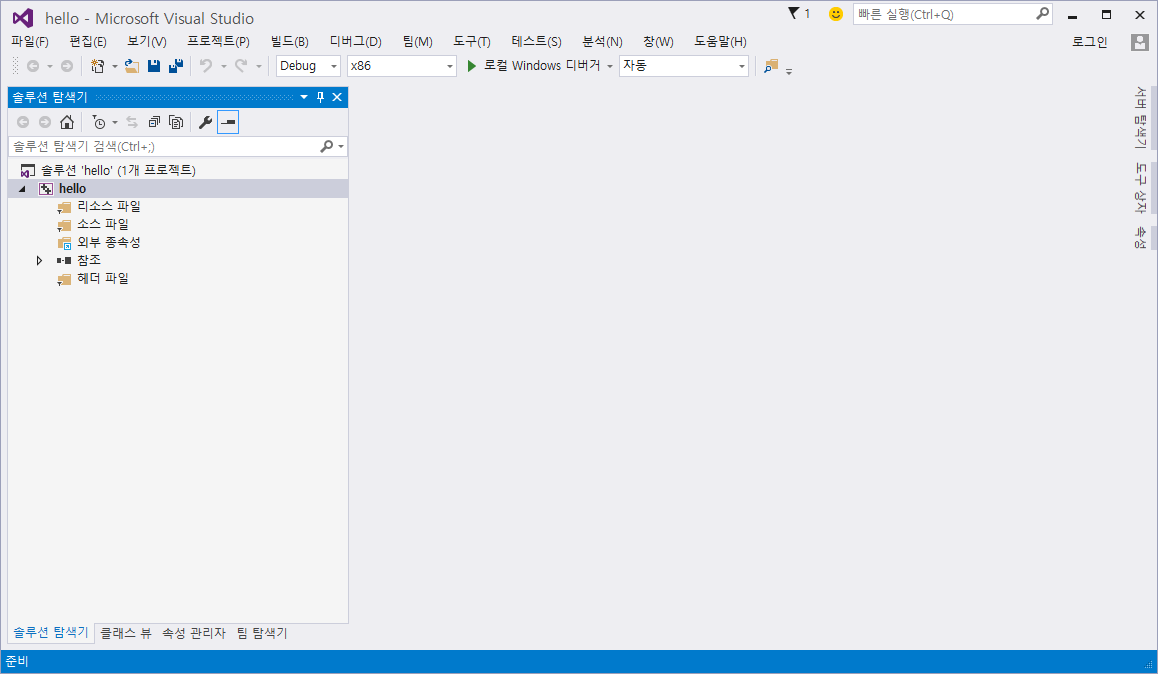This screenshot has width=1158, height=674.
Task: Open the toolbar overflow options arrow
Action: [789, 72]
